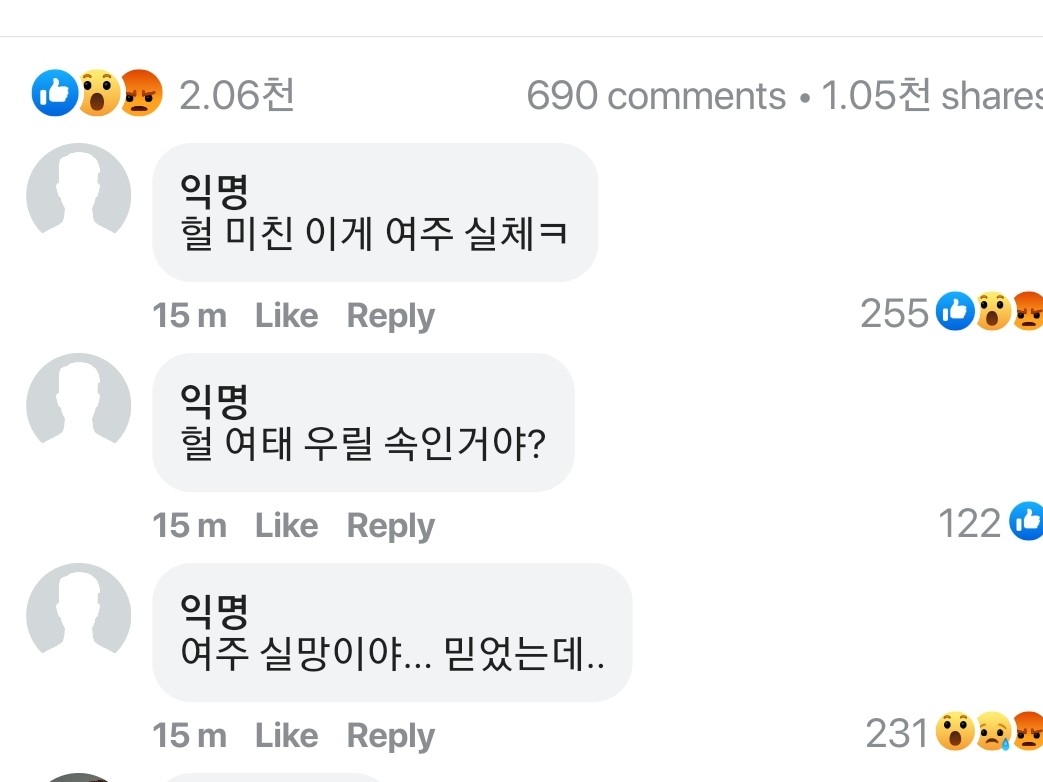Image resolution: width=1043 pixels, height=782 pixels.
Task: Click the thumbs-up icon beside the 122 count
Action: (x=1026, y=522)
